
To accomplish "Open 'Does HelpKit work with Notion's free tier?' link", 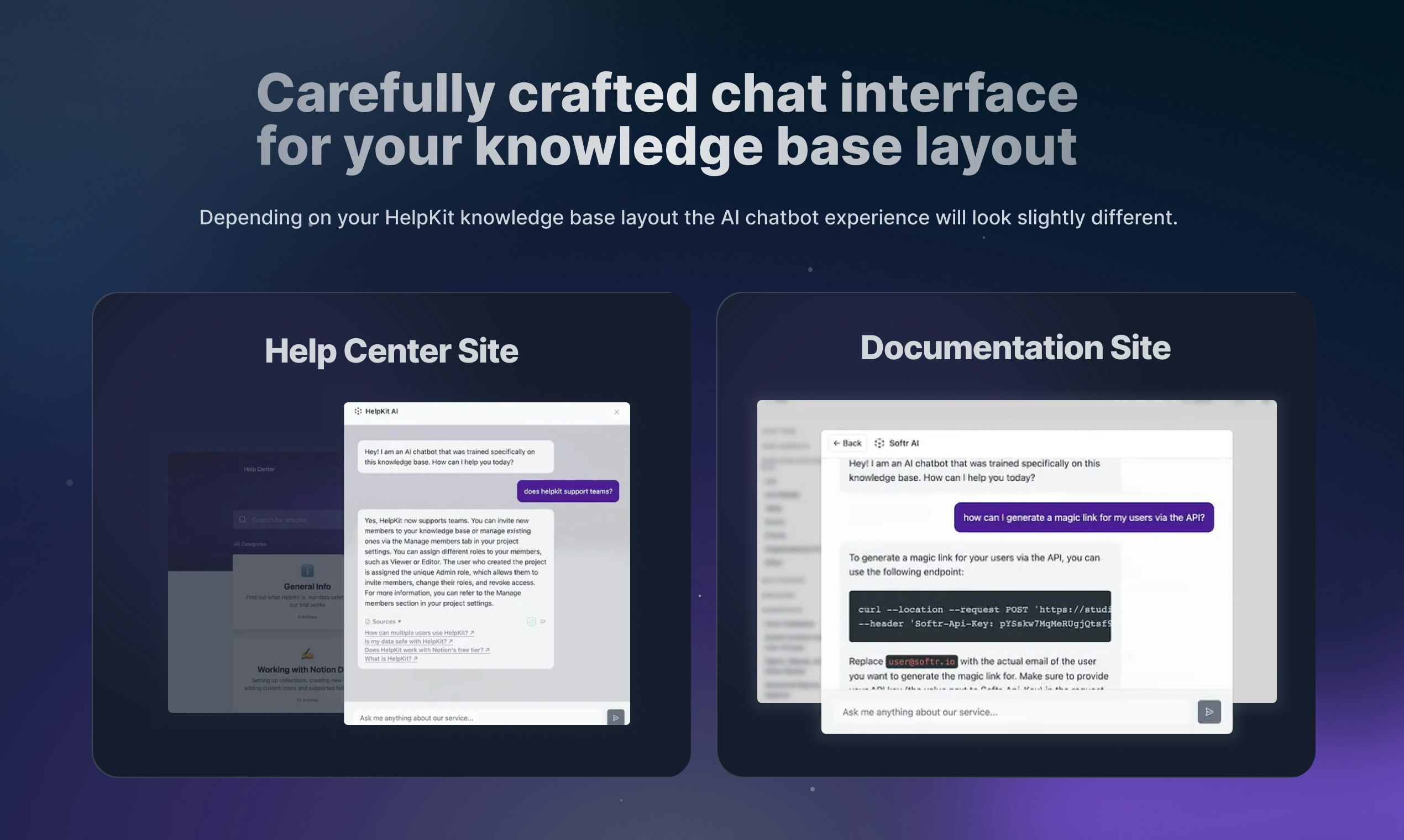I will pyautogui.click(x=426, y=650).
